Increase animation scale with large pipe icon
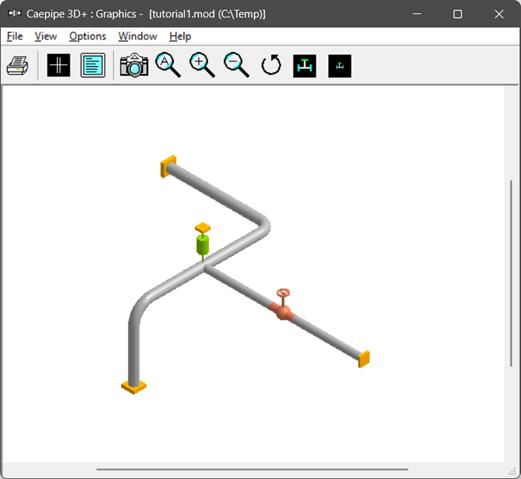Viewport: 521px width, 479px height. click(305, 66)
